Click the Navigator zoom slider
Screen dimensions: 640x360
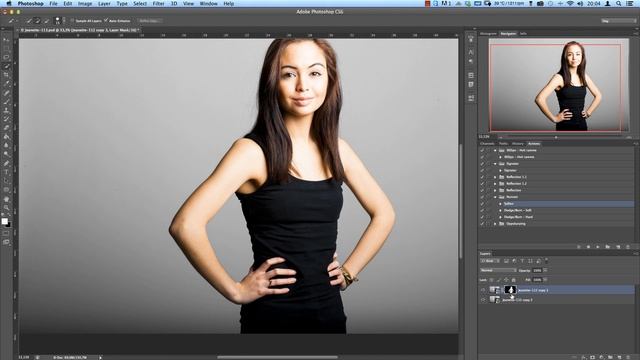pos(556,137)
